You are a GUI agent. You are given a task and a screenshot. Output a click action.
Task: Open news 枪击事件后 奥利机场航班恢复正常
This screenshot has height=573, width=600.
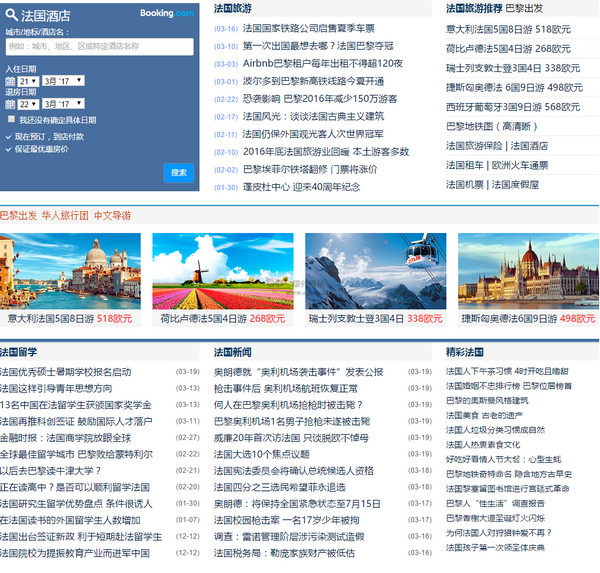tap(285, 389)
